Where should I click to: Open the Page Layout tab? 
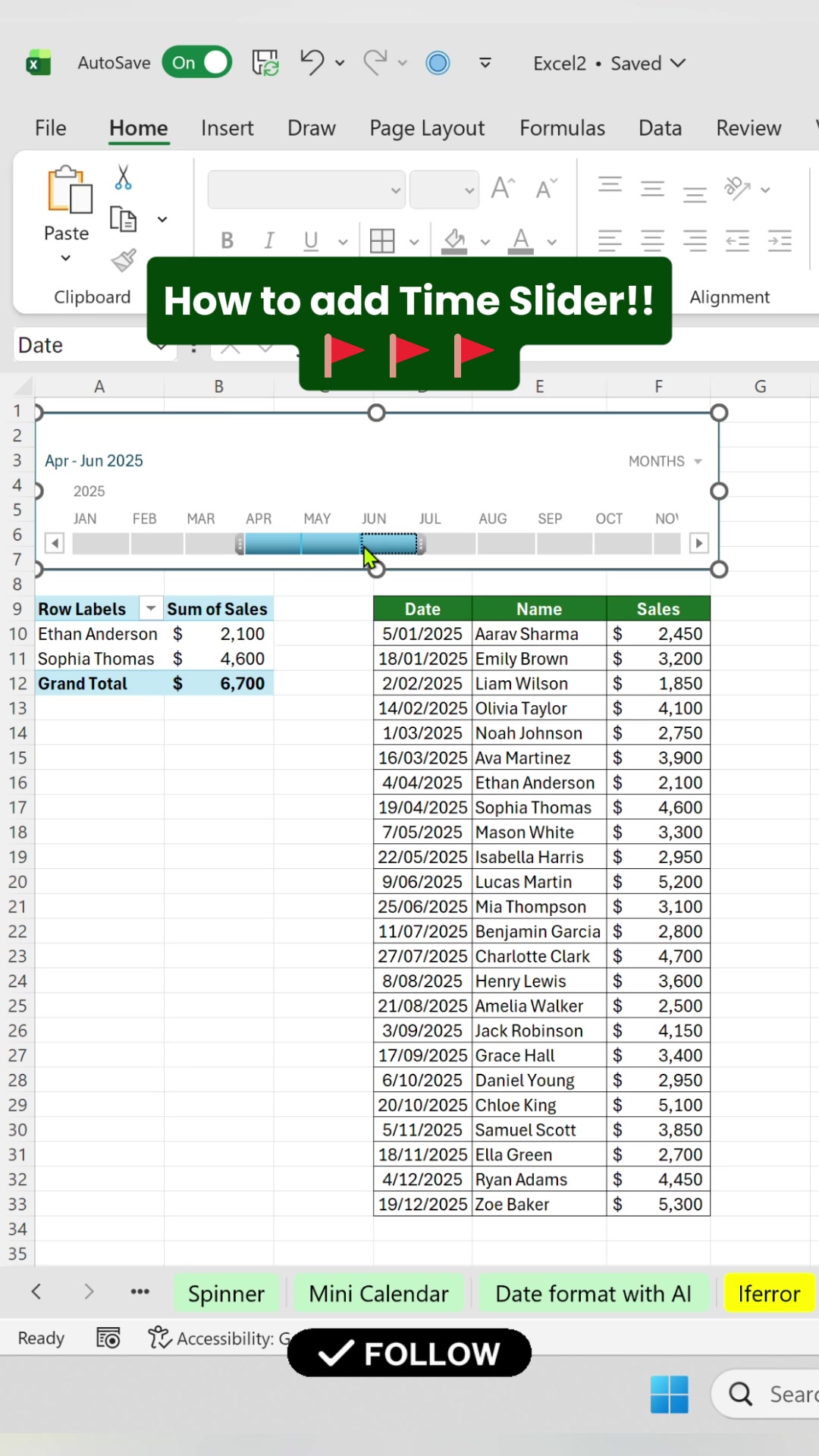pos(427,127)
